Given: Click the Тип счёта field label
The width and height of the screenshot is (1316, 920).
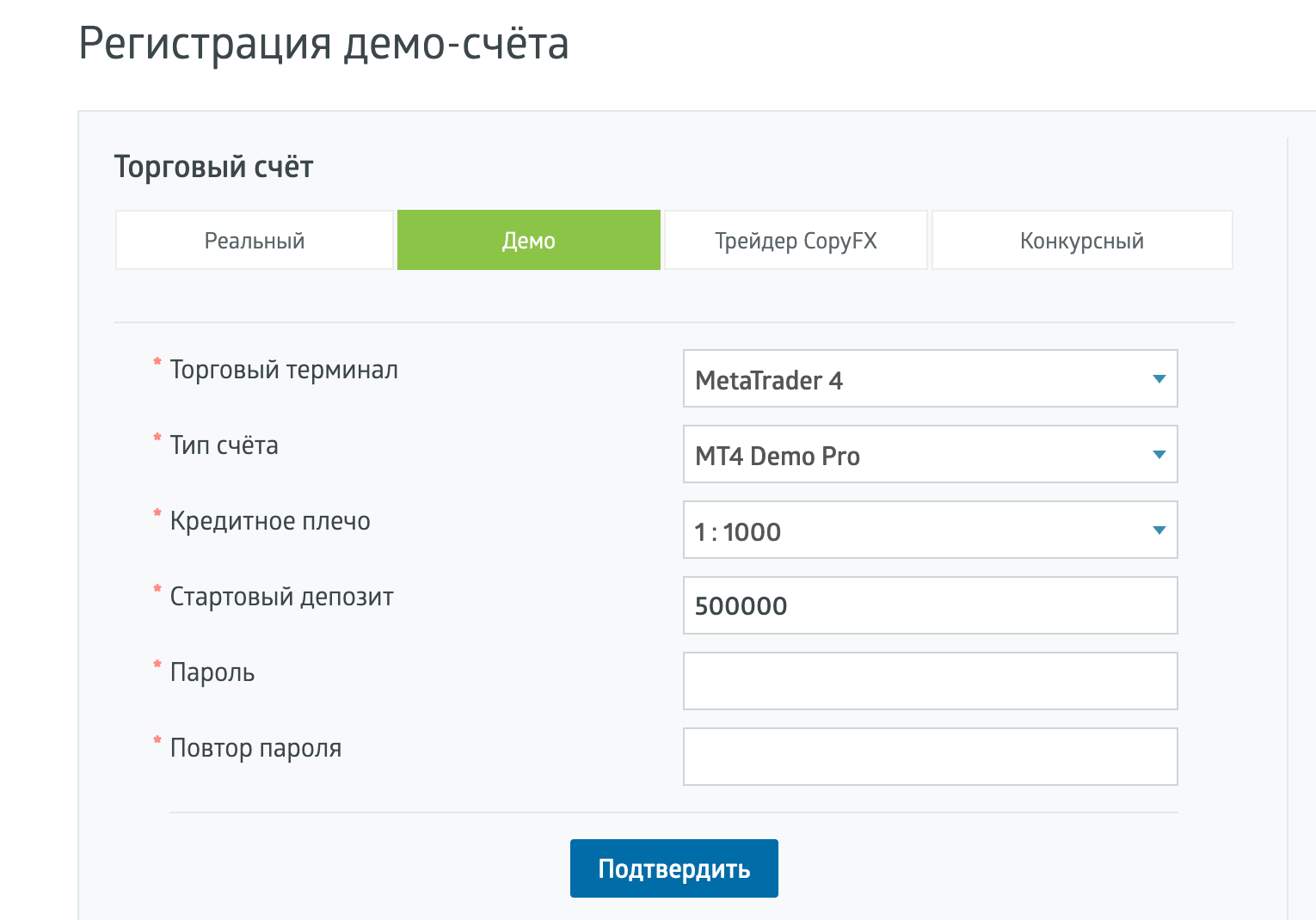Looking at the screenshot, I should pos(224,445).
